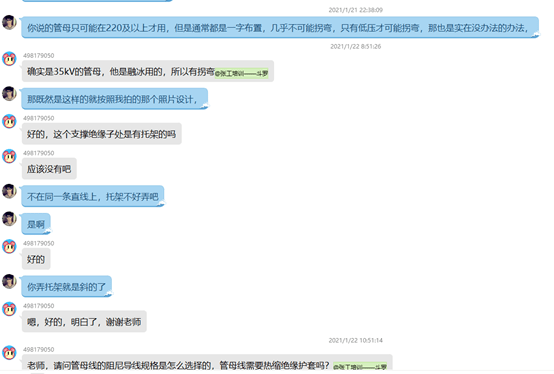The image size is (554, 374).
Task: Open cartoon avatar beside 应该没有吧 message
Action: 9,156
